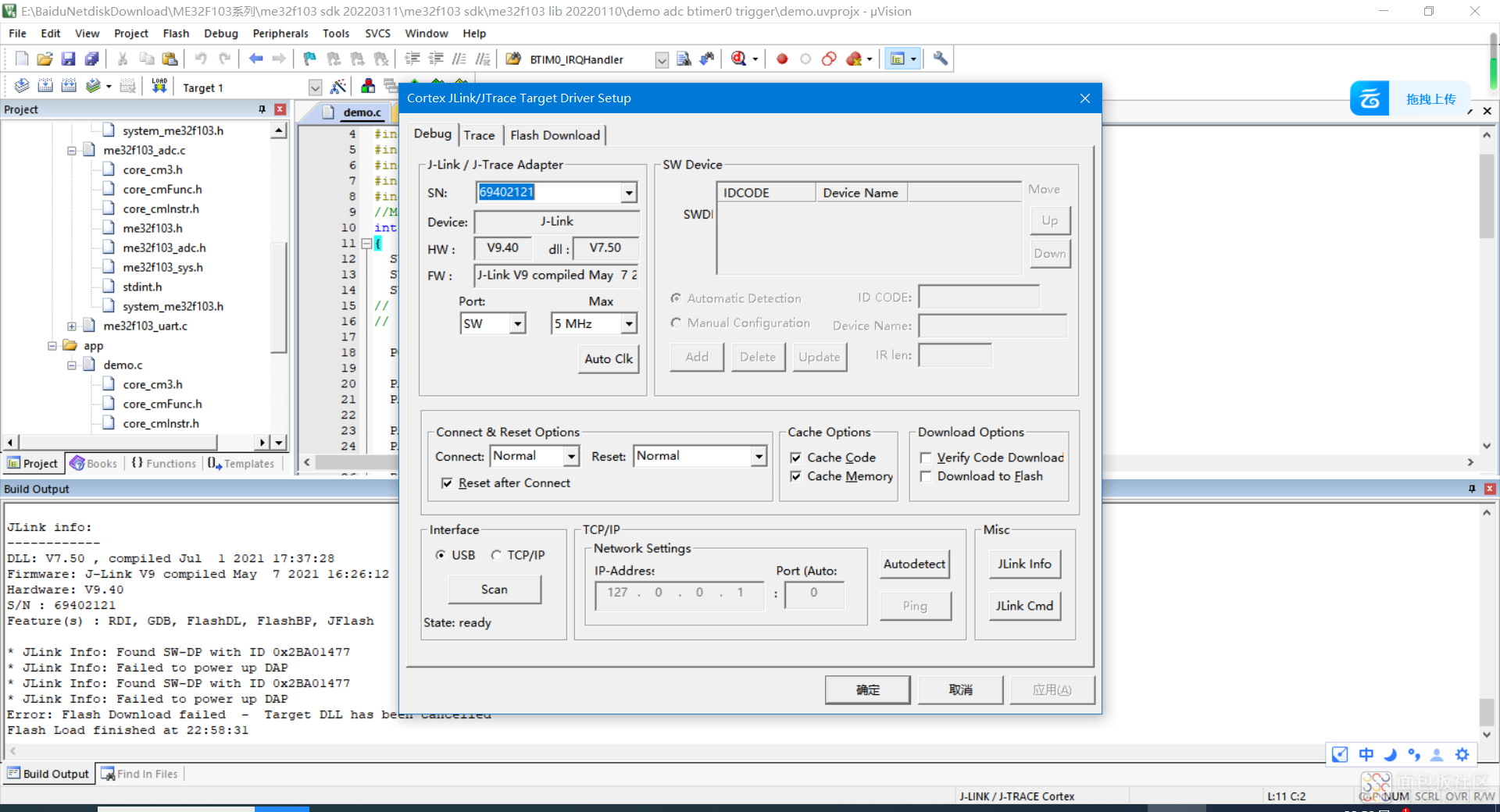Open configuration wrench icon
This screenshot has width=1500, height=812.
click(x=941, y=59)
